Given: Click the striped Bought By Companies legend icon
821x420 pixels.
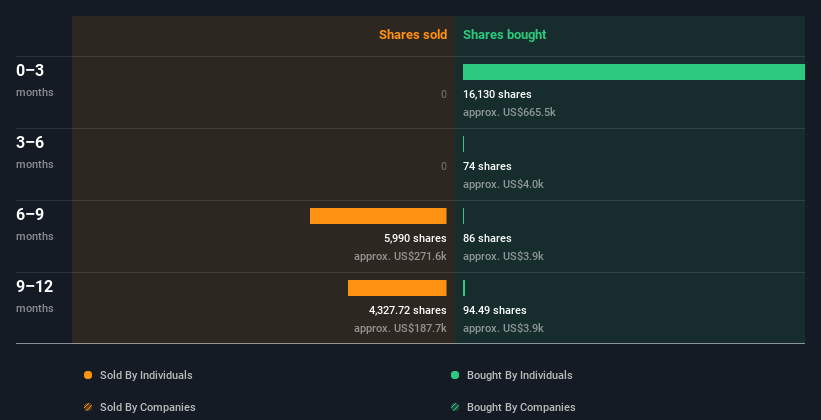Looking at the screenshot, I should pos(455,407).
